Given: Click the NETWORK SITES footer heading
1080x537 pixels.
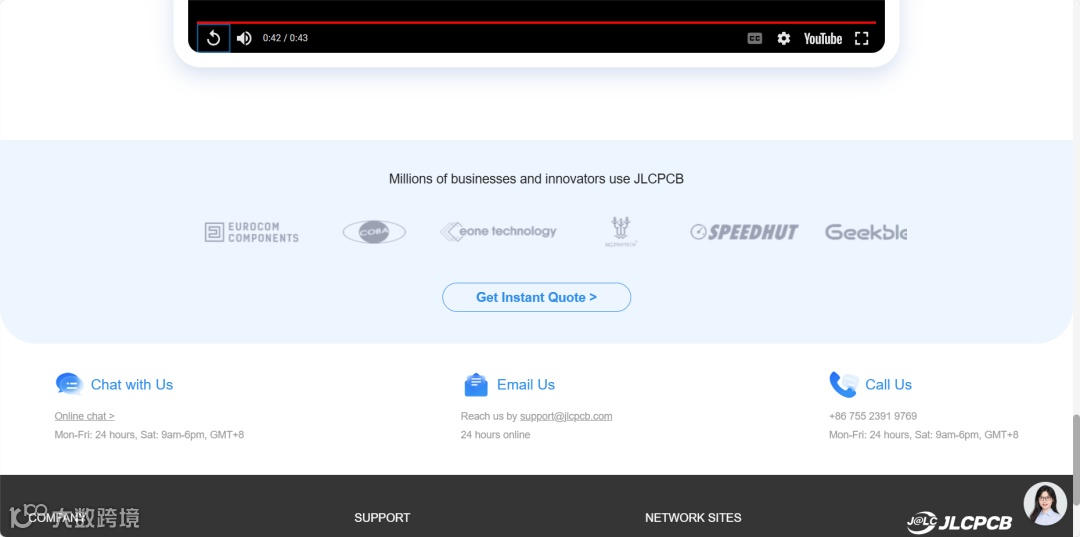Looking at the screenshot, I should 693,518.
